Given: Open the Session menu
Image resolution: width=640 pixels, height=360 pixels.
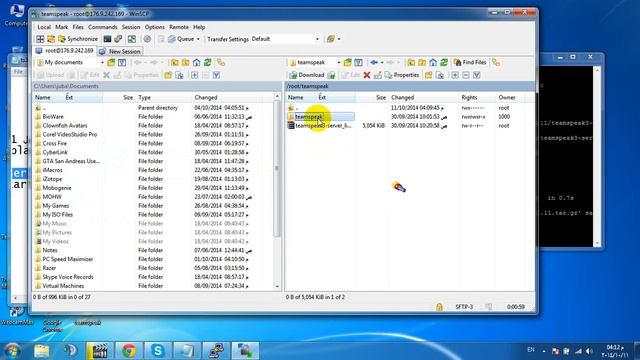Looking at the screenshot, I should tap(131, 27).
